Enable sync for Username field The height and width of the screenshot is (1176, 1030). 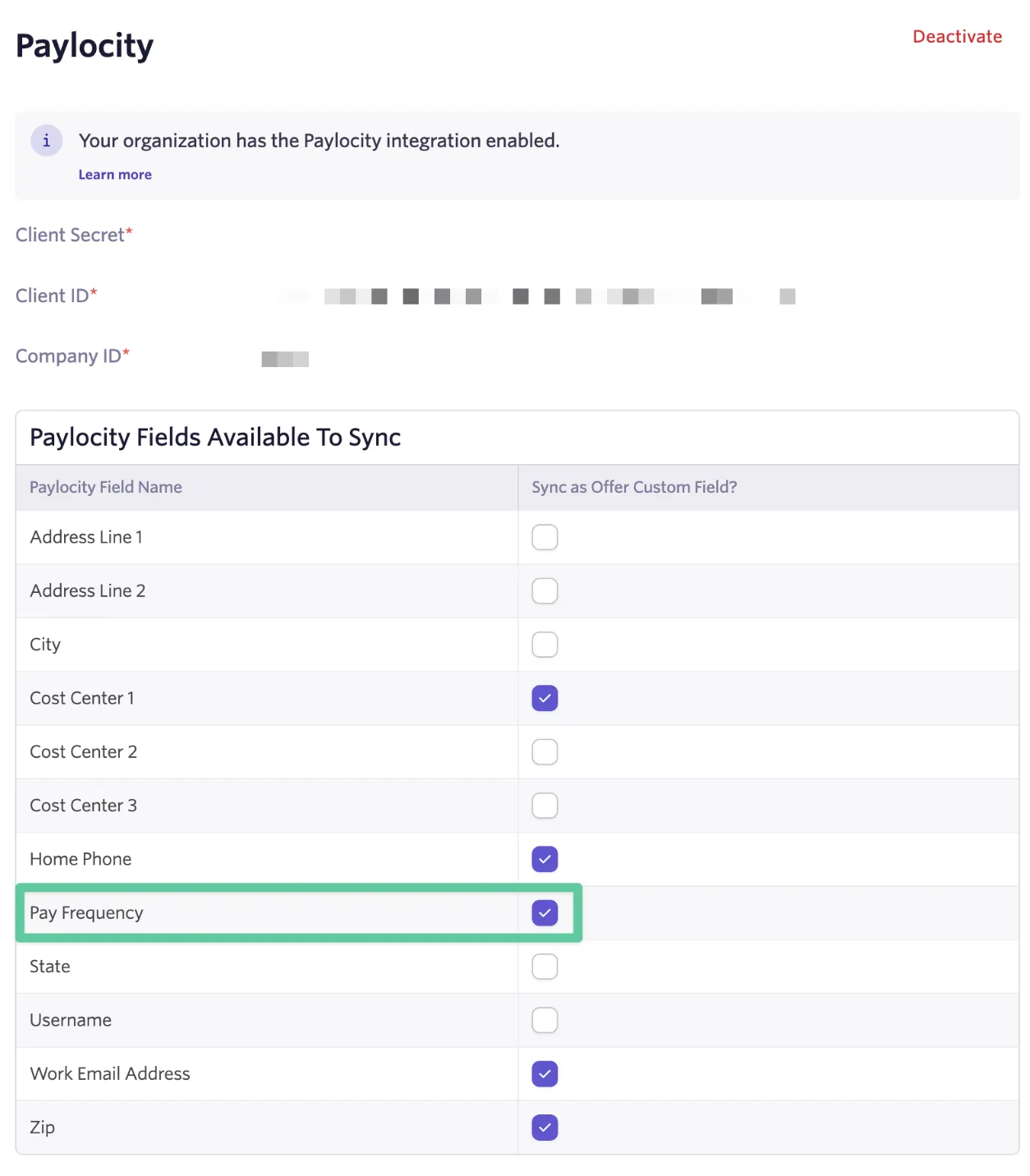click(x=545, y=1020)
